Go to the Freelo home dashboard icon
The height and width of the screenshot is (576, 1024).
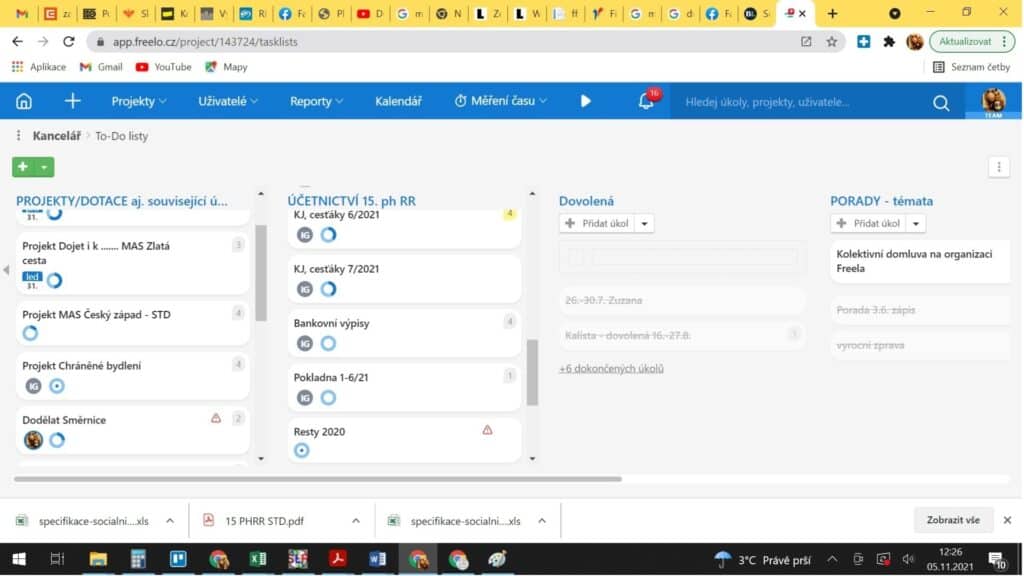[24, 101]
